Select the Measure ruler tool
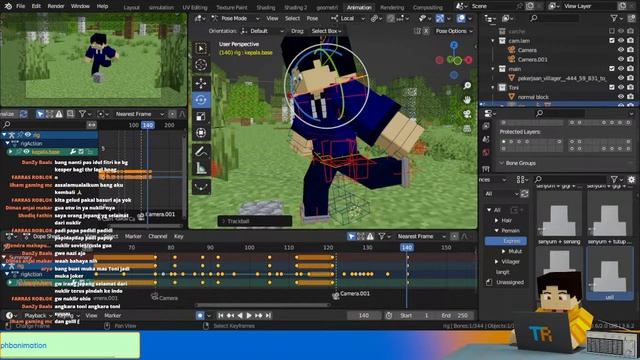Screen dimensions: 640x360 pos(201,168)
